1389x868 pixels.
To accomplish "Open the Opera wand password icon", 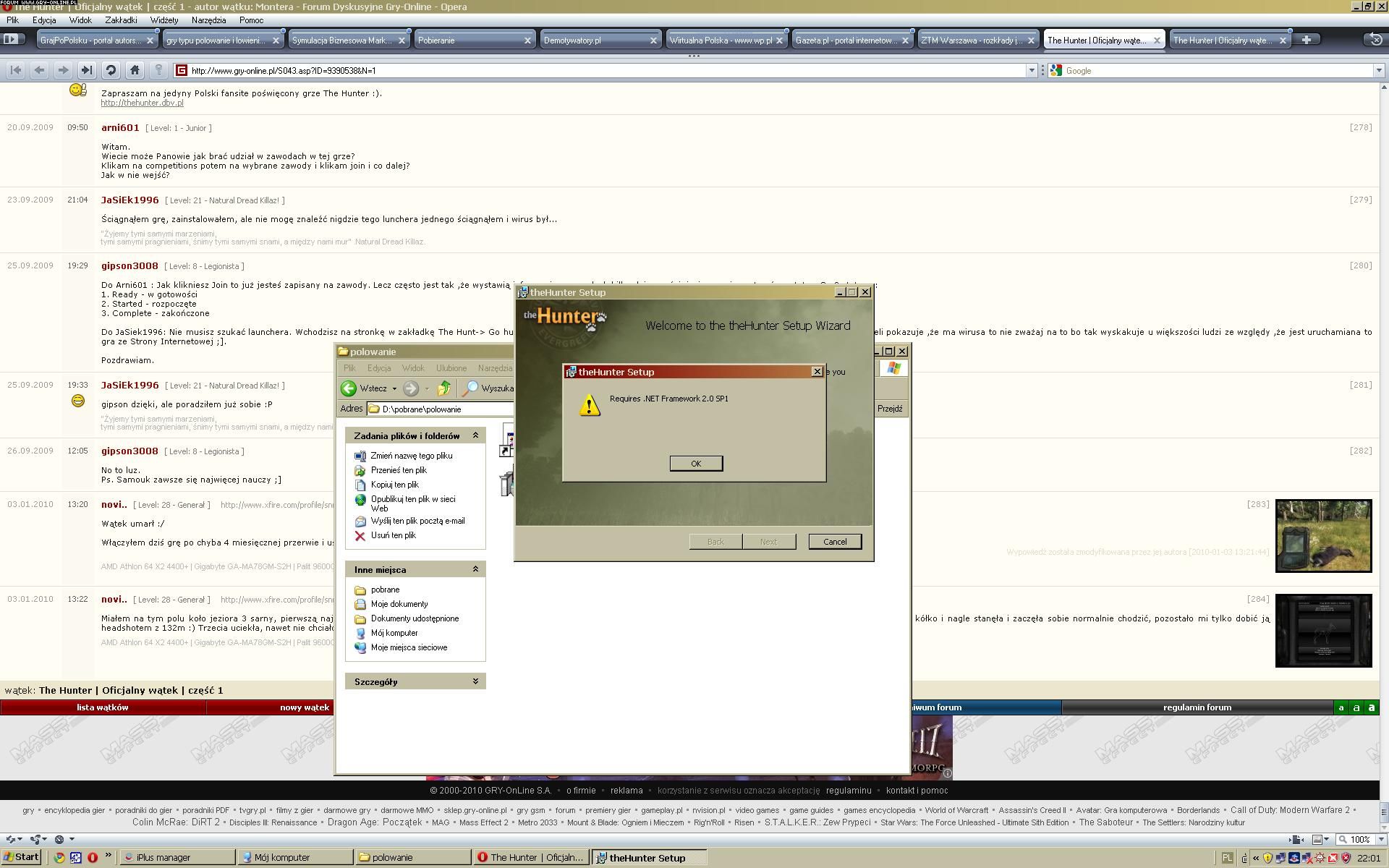I will [158, 70].
